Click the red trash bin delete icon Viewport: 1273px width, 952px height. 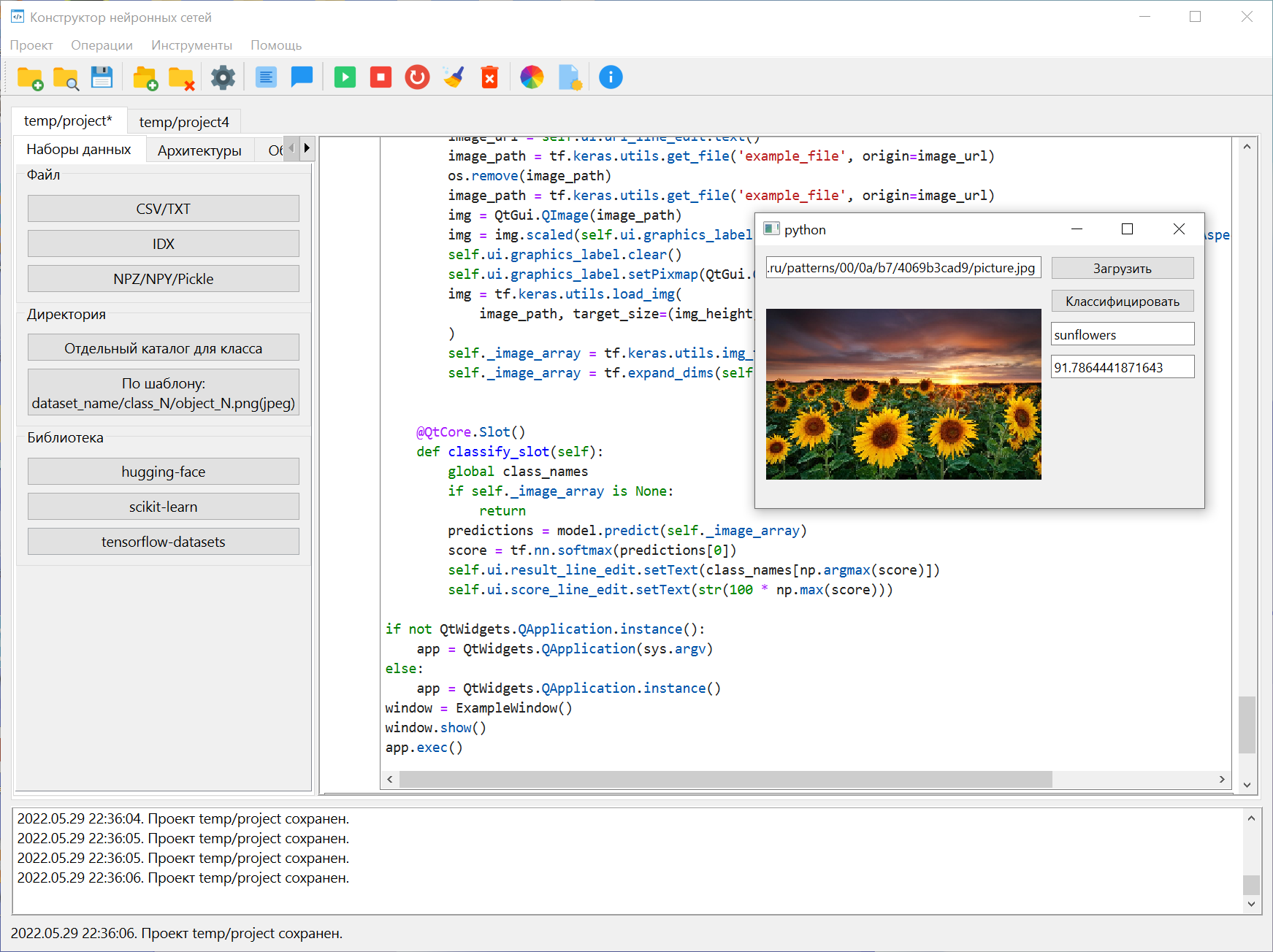(489, 77)
